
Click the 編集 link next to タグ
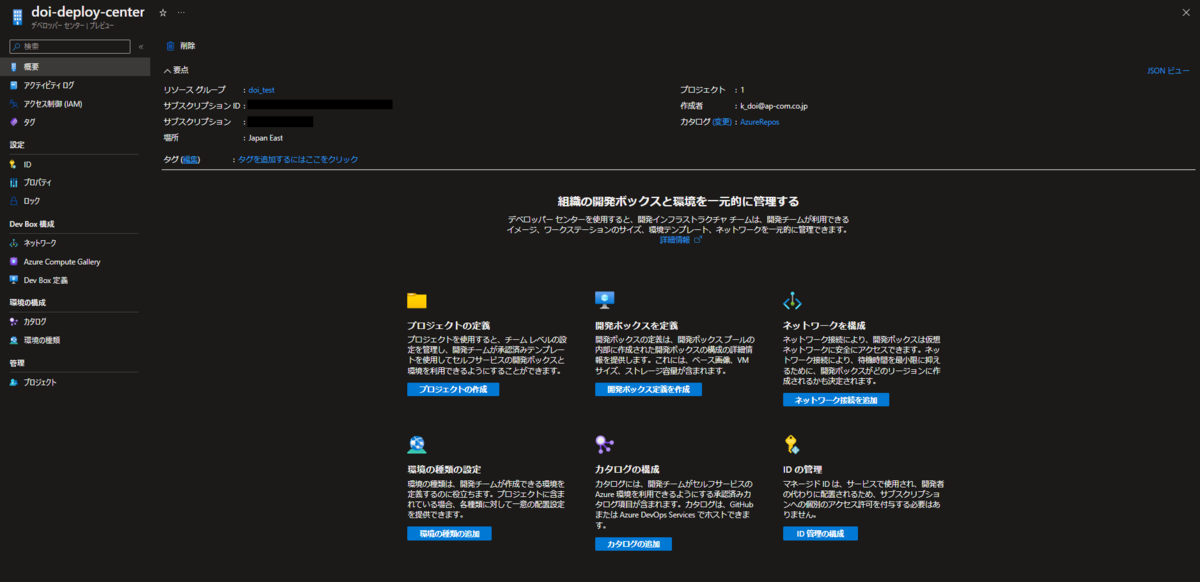[190, 159]
